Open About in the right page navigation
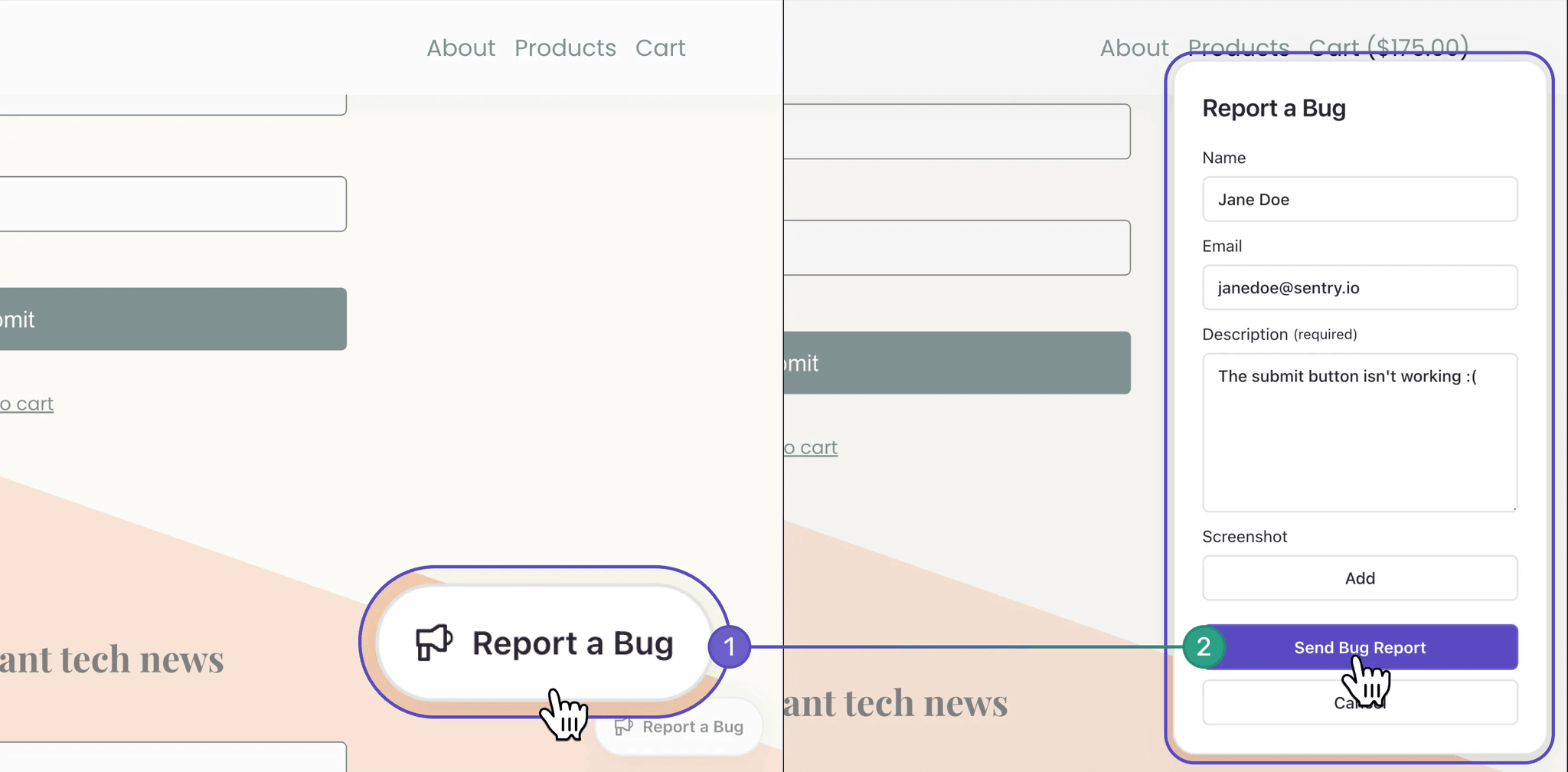 (x=1134, y=48)
